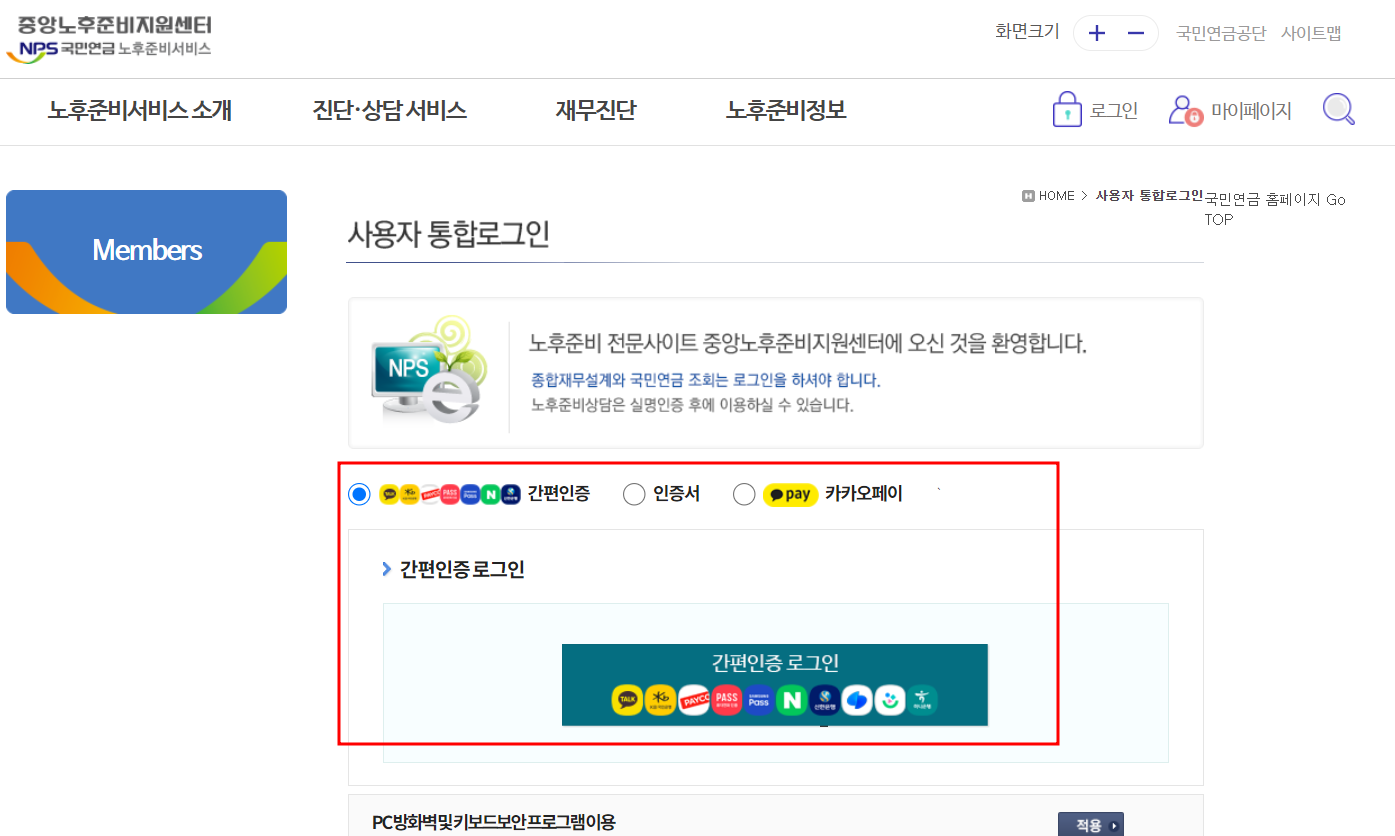Click KB bank icon in login banner

pos(660,700)
